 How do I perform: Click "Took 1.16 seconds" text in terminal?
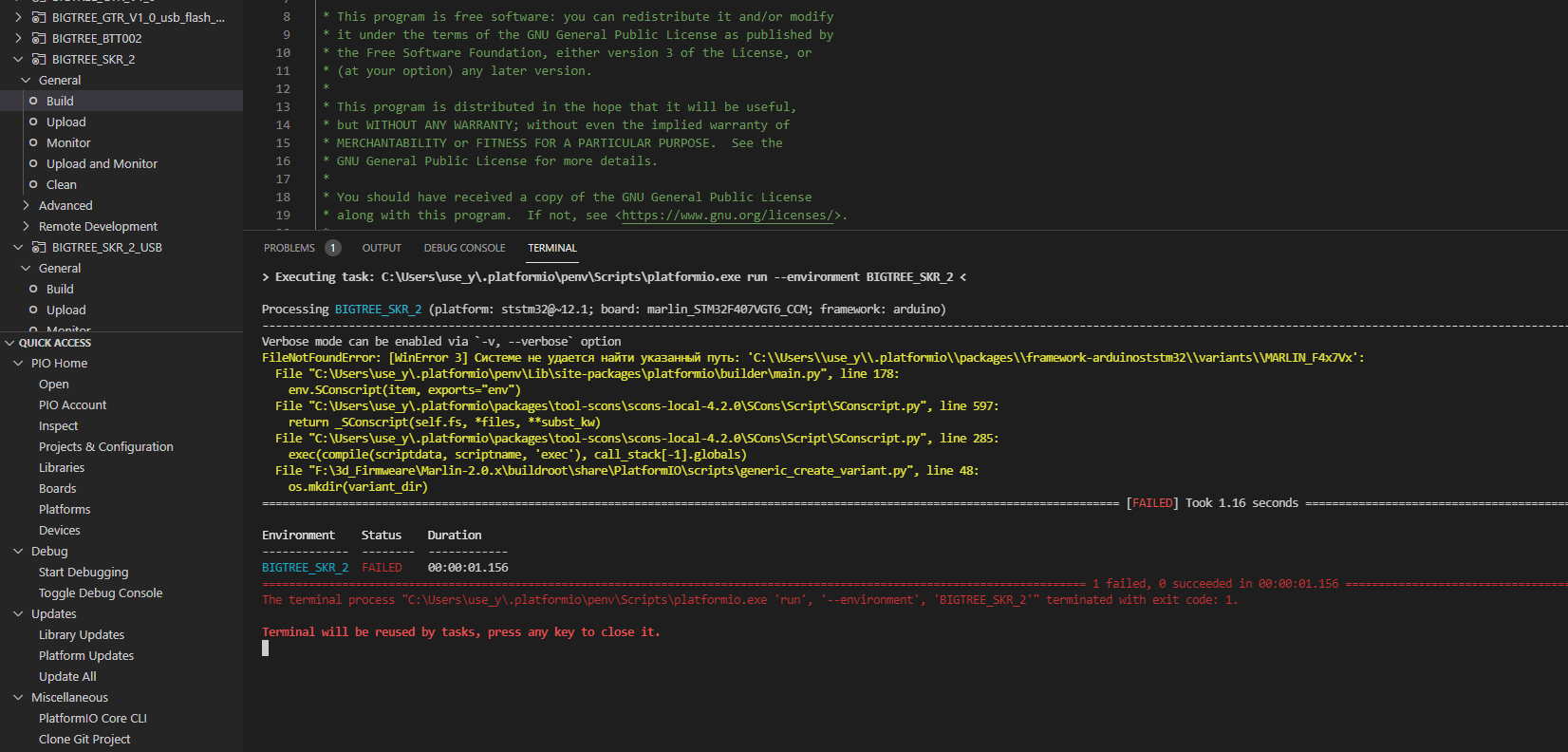coord(1241,503)
